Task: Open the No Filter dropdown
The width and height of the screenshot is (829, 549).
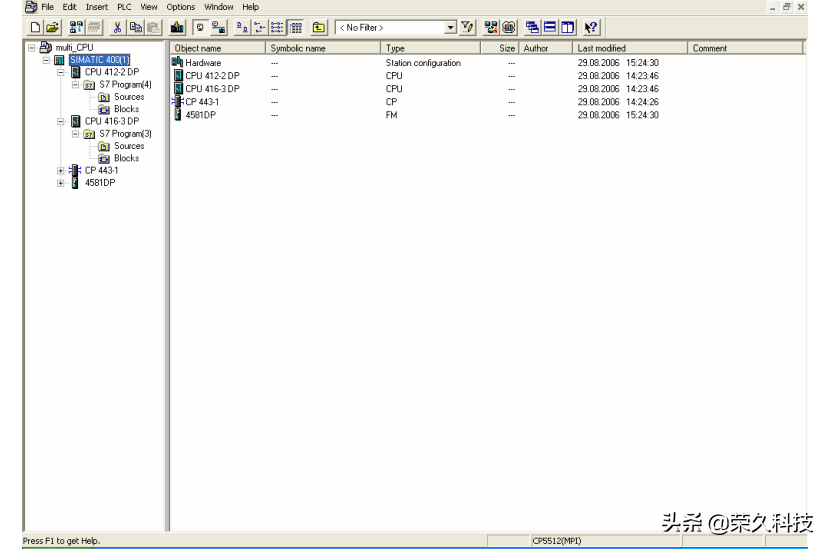Action: pyautogui.click(x=450, y=28)
